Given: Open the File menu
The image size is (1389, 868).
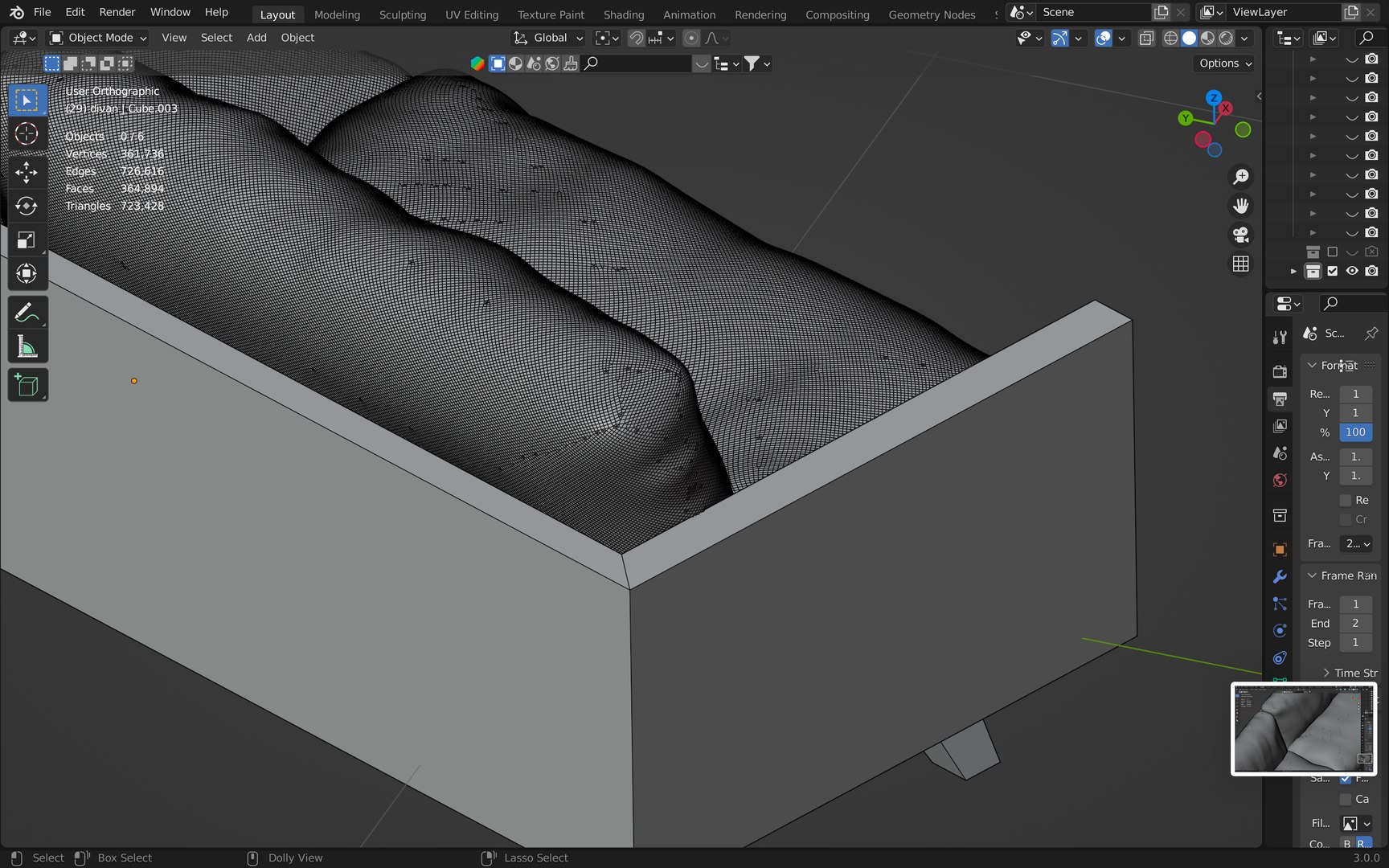Looking at the screenshot, I should [42, 12].
